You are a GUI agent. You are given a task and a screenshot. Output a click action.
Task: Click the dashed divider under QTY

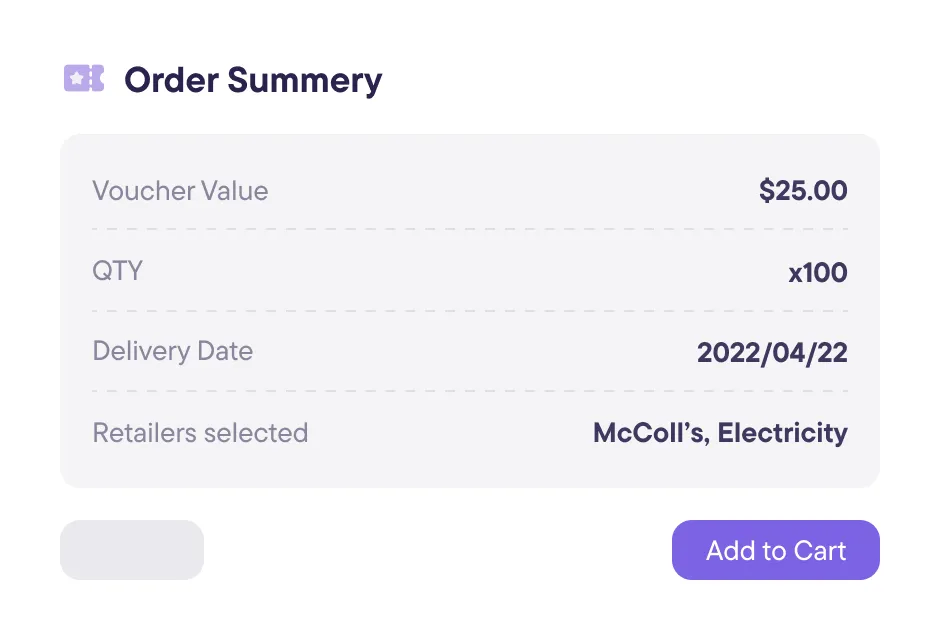tap(470, 311)
